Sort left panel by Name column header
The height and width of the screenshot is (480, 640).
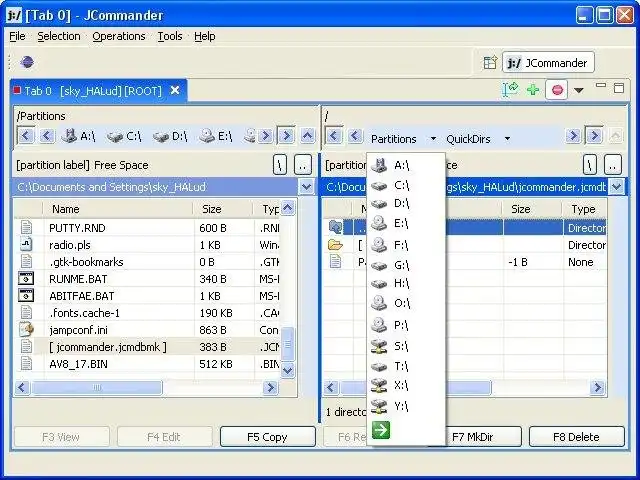(118, 209)
